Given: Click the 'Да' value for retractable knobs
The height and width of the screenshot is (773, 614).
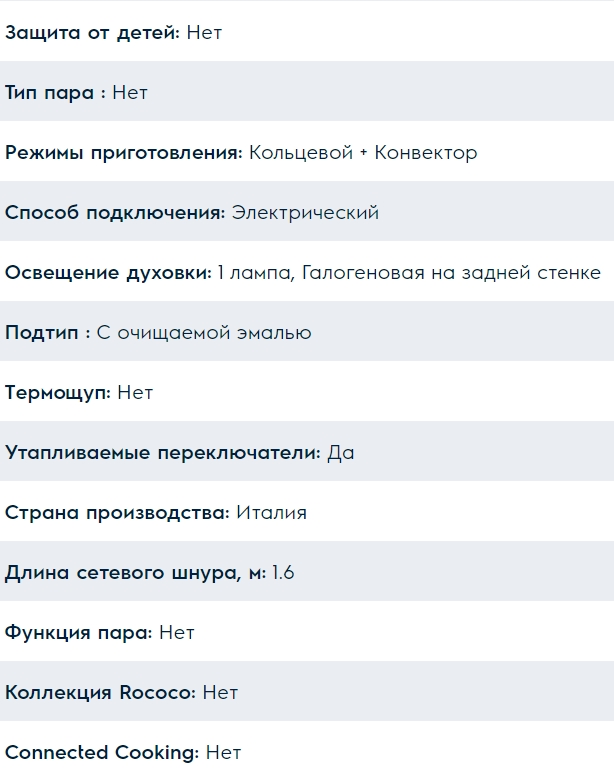Looking at the screenshot, I should [341, 452].
